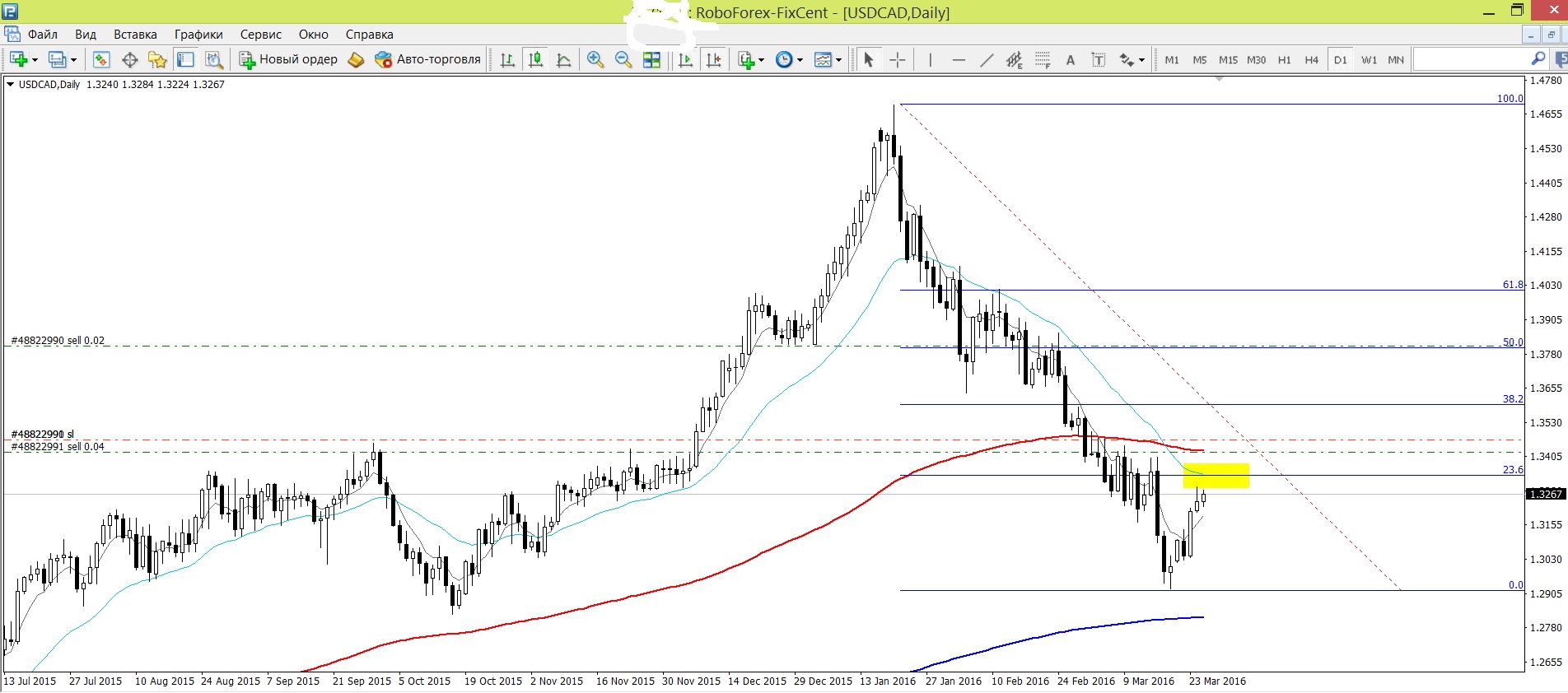The height and width of the screenshot is (693, 1568).
Task: Select the Equidistant Channel tool
Action: click(1015, 59)
